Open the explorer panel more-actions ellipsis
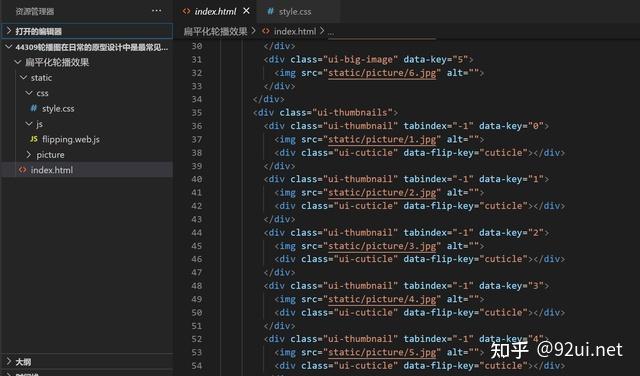The image size is (640, 376). pos(156,11)
